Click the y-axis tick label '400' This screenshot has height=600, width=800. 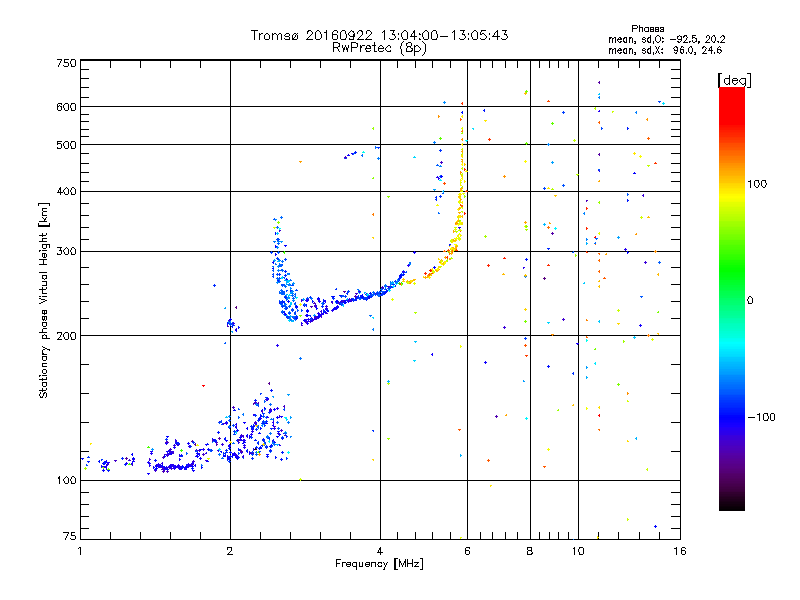pos(66,191)
